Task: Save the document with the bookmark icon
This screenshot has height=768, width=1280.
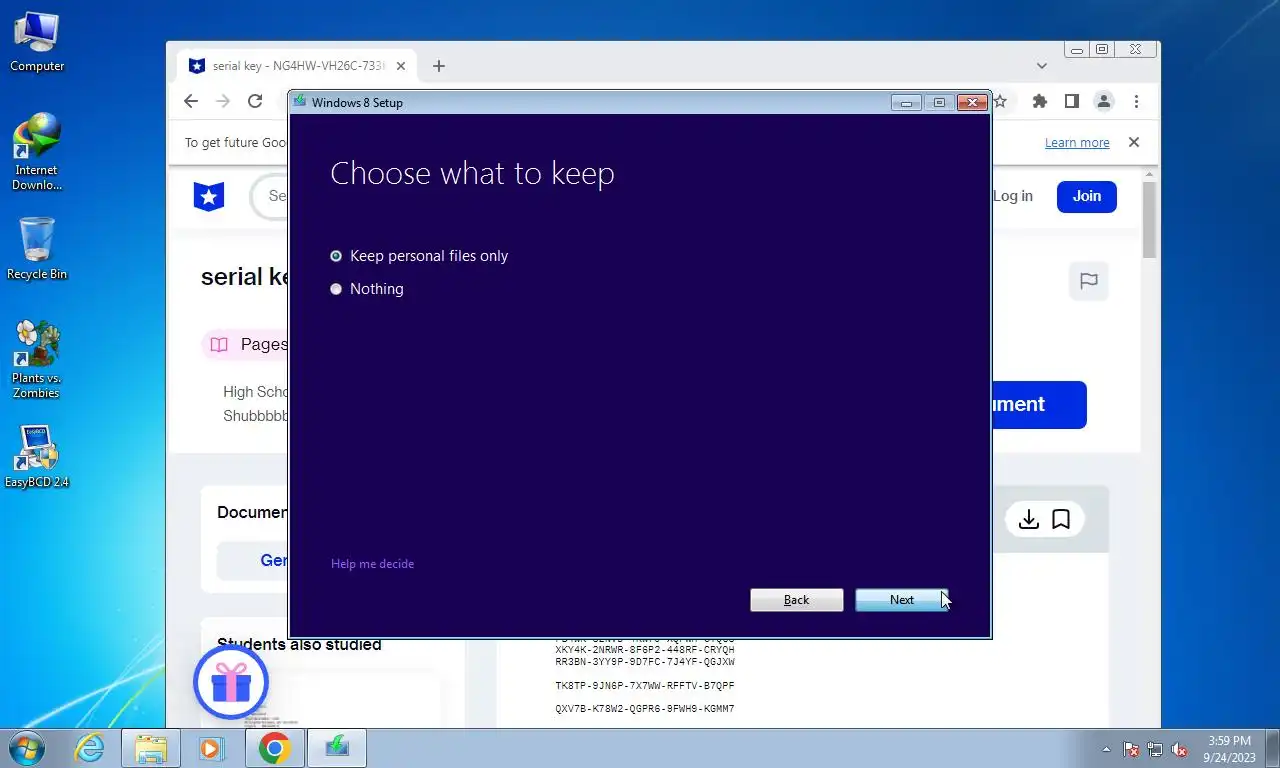Action: (x=1061, y=519)
